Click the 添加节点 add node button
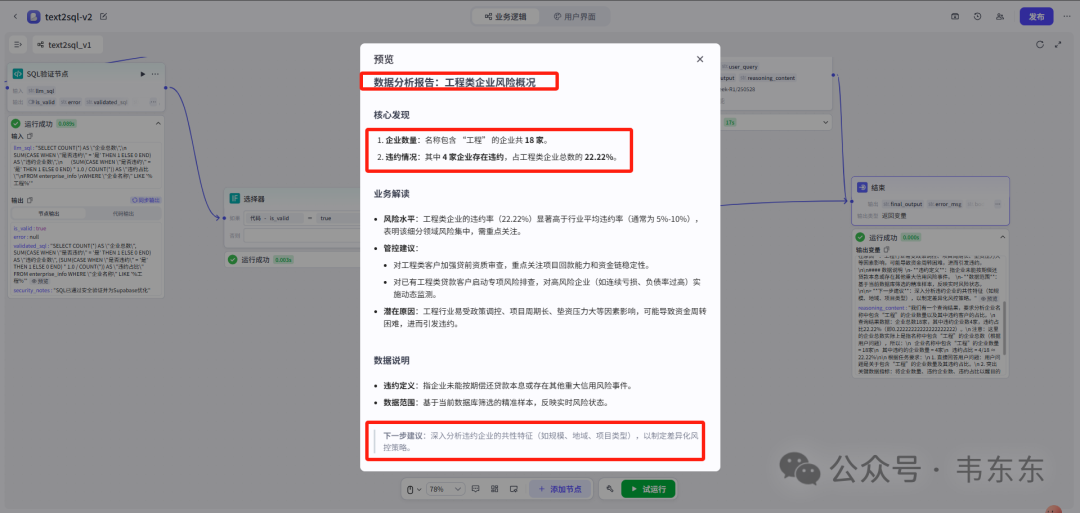 click(561, 489)
